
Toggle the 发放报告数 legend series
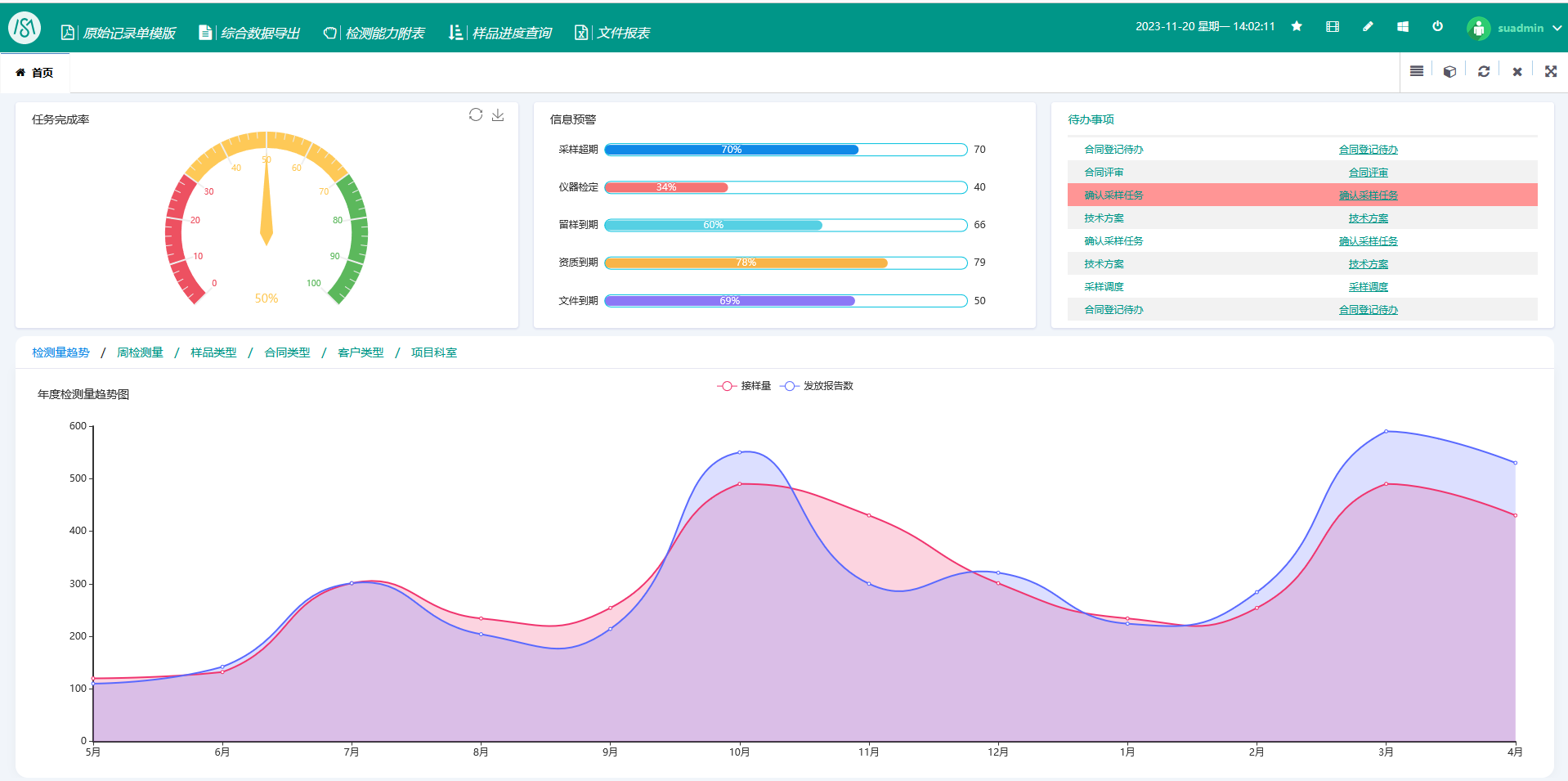pyautogui.click(x=817, y=386)
